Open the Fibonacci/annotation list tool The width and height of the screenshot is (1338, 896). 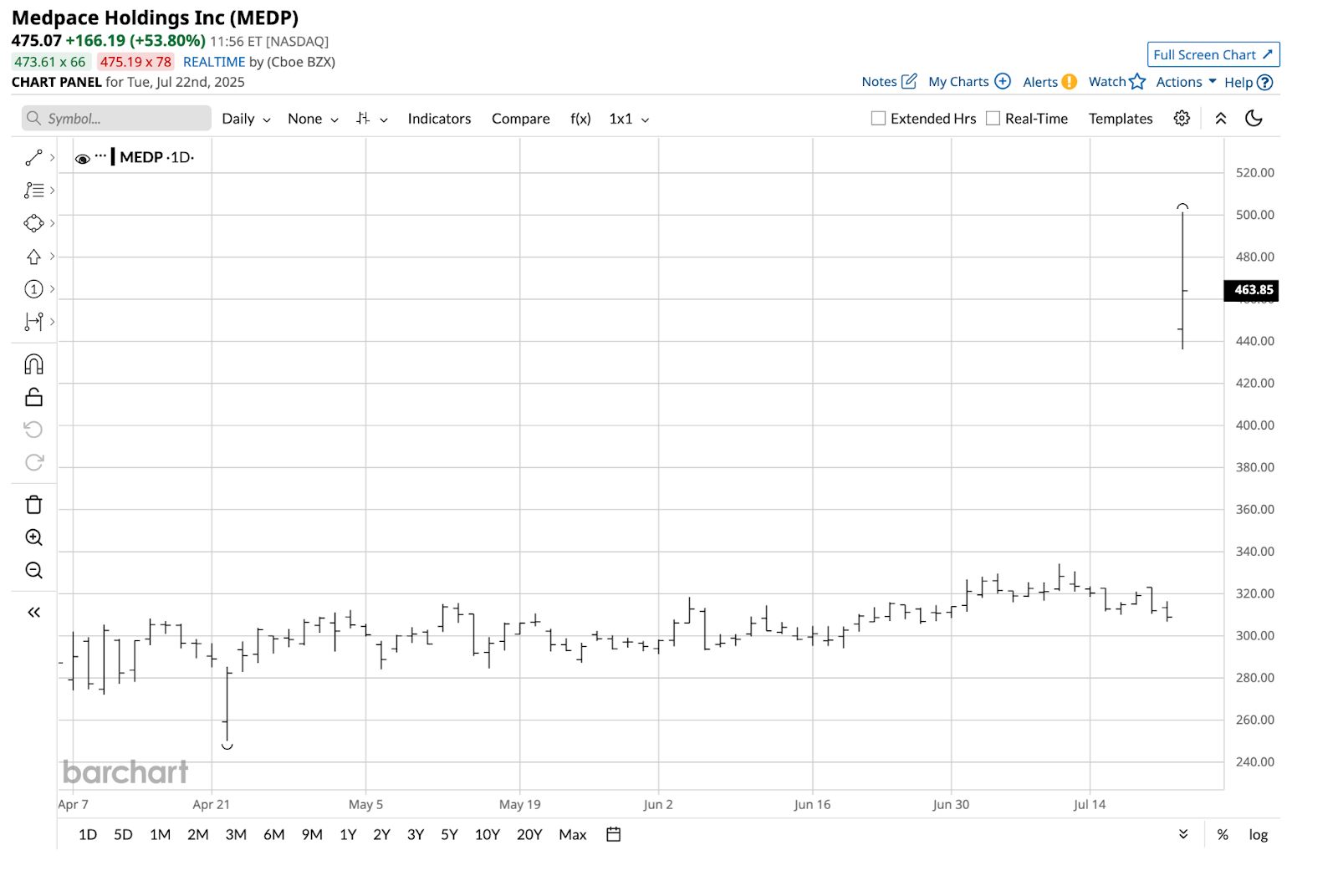[33, 191]
